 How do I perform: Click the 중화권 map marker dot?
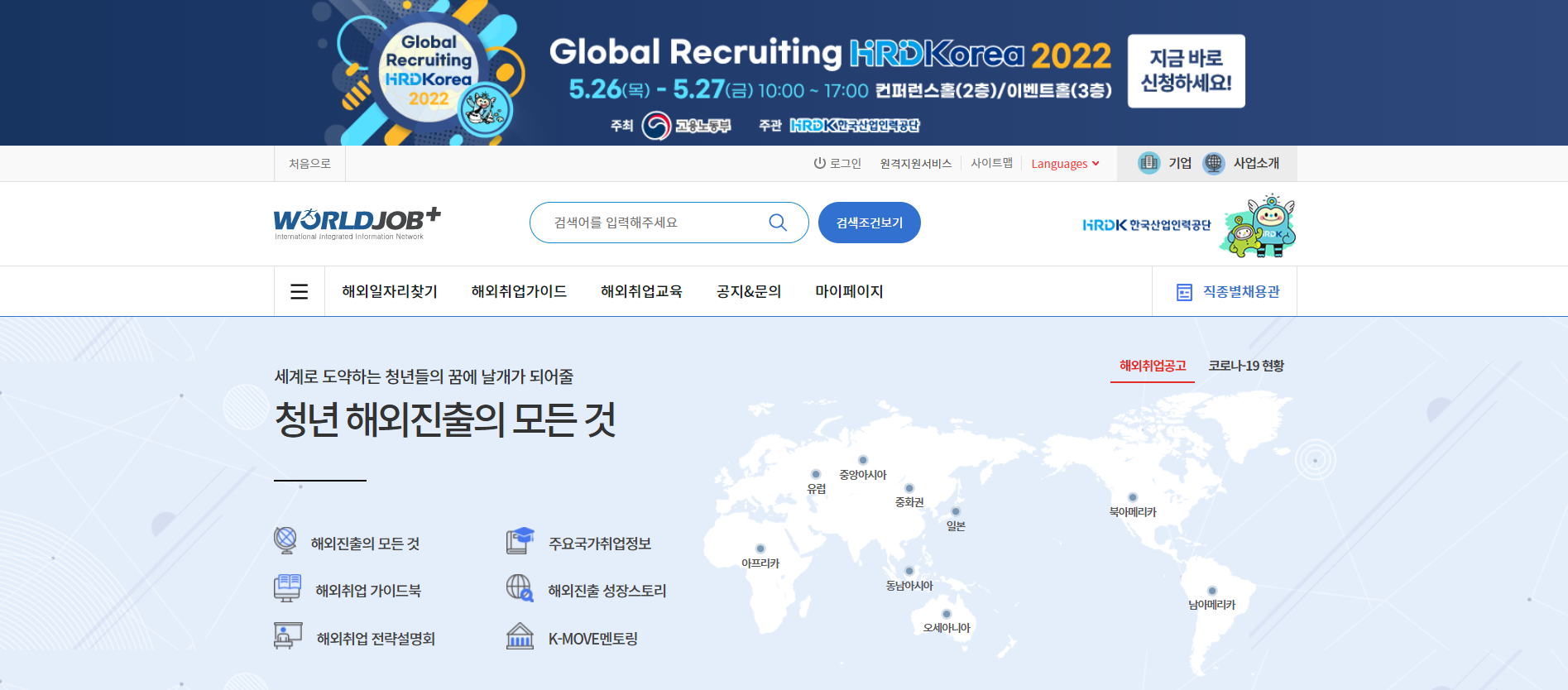click(909, 488)
